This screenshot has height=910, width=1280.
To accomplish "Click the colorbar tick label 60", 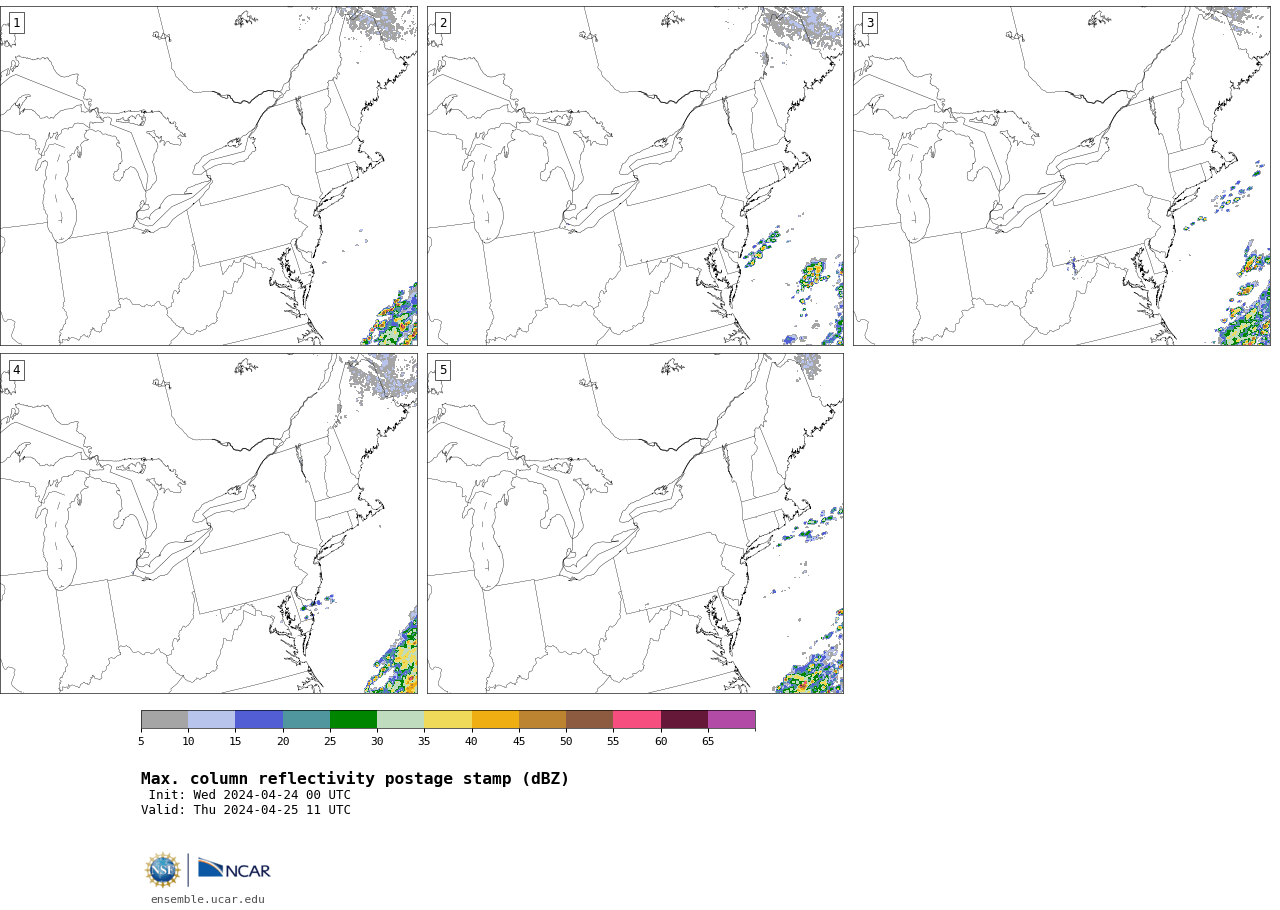I will point(661,741).
